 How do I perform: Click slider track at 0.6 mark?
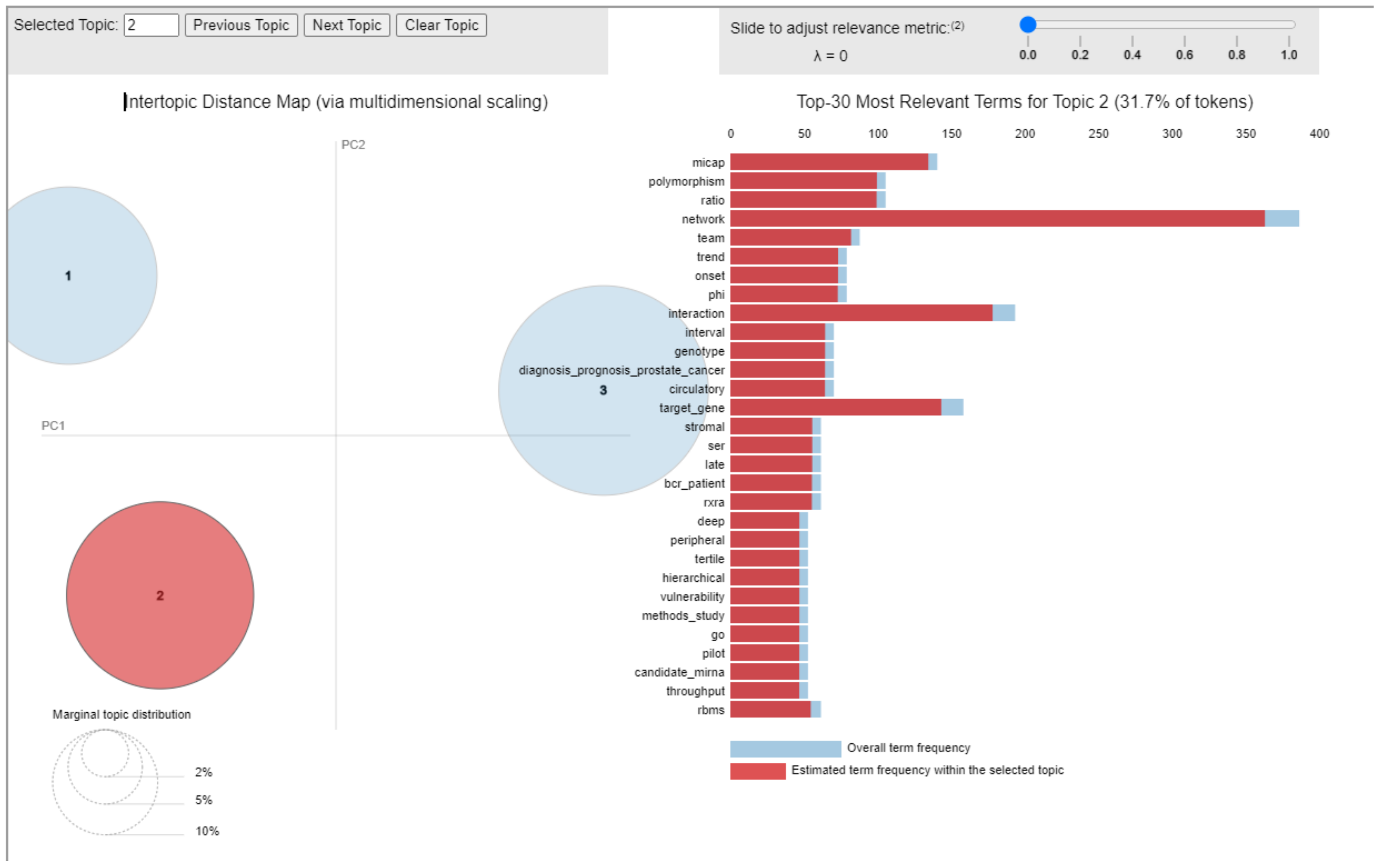(x=1185, y=25)
